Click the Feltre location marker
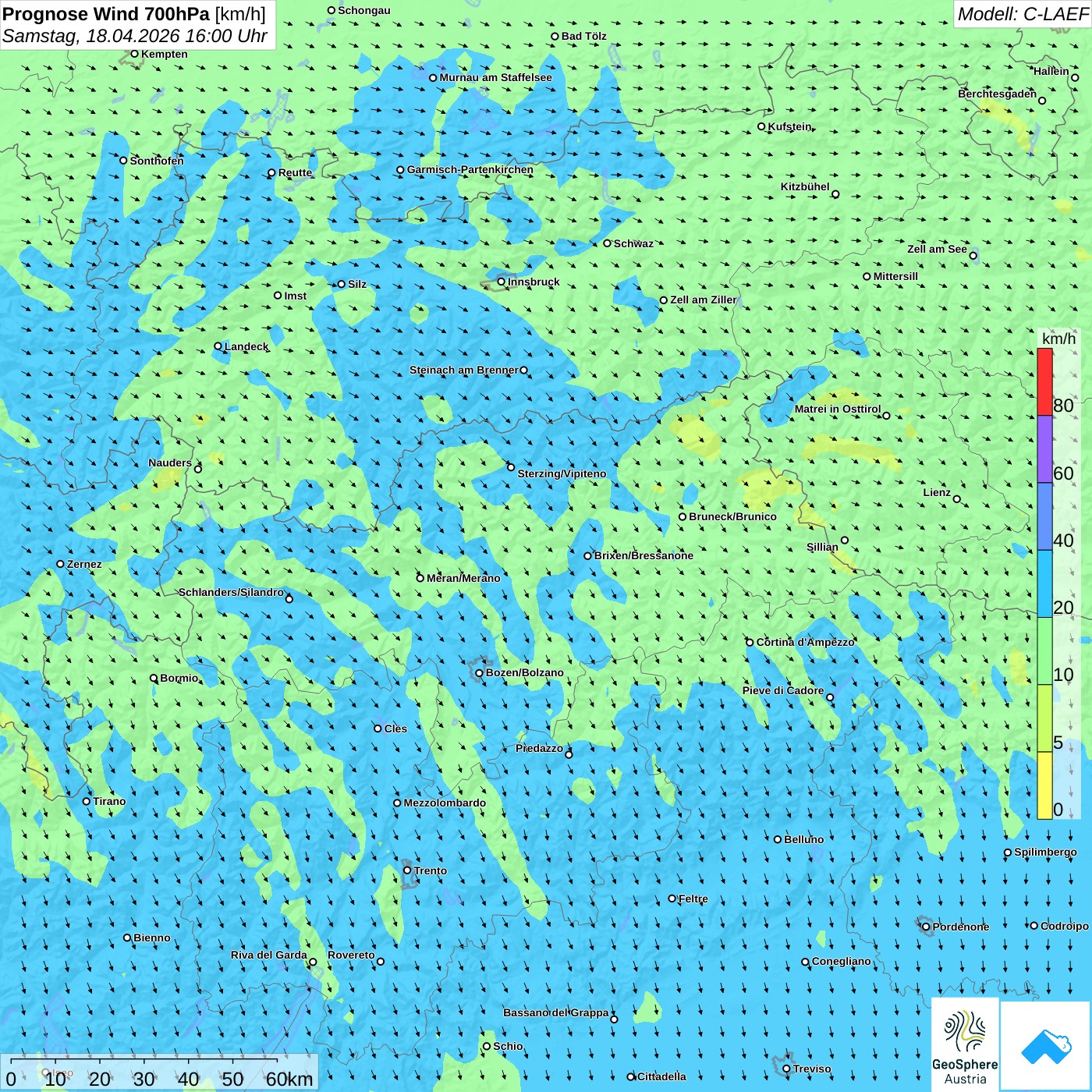This screenshot has width=1092, height=1092. click(672, 899)
